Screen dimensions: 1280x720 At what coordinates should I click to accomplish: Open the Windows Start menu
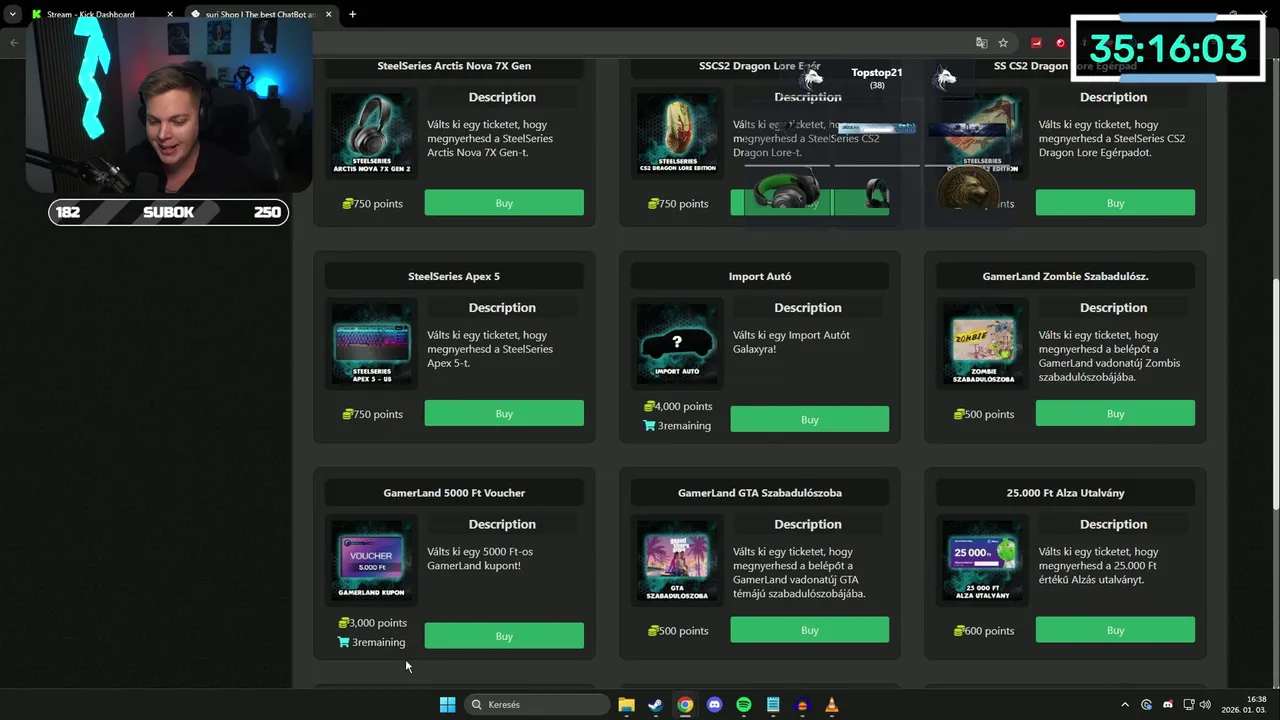447,704
